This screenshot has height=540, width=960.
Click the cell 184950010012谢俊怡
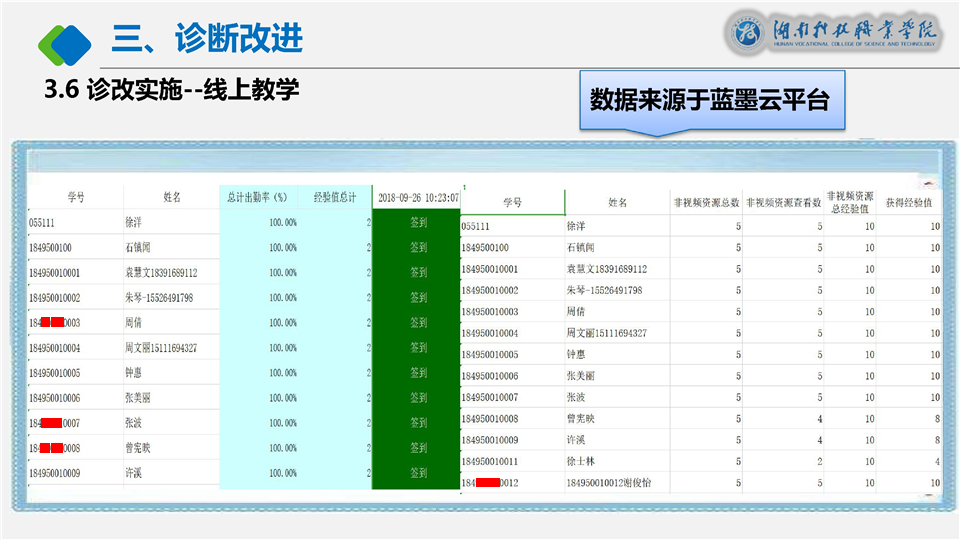coord(608,484)
